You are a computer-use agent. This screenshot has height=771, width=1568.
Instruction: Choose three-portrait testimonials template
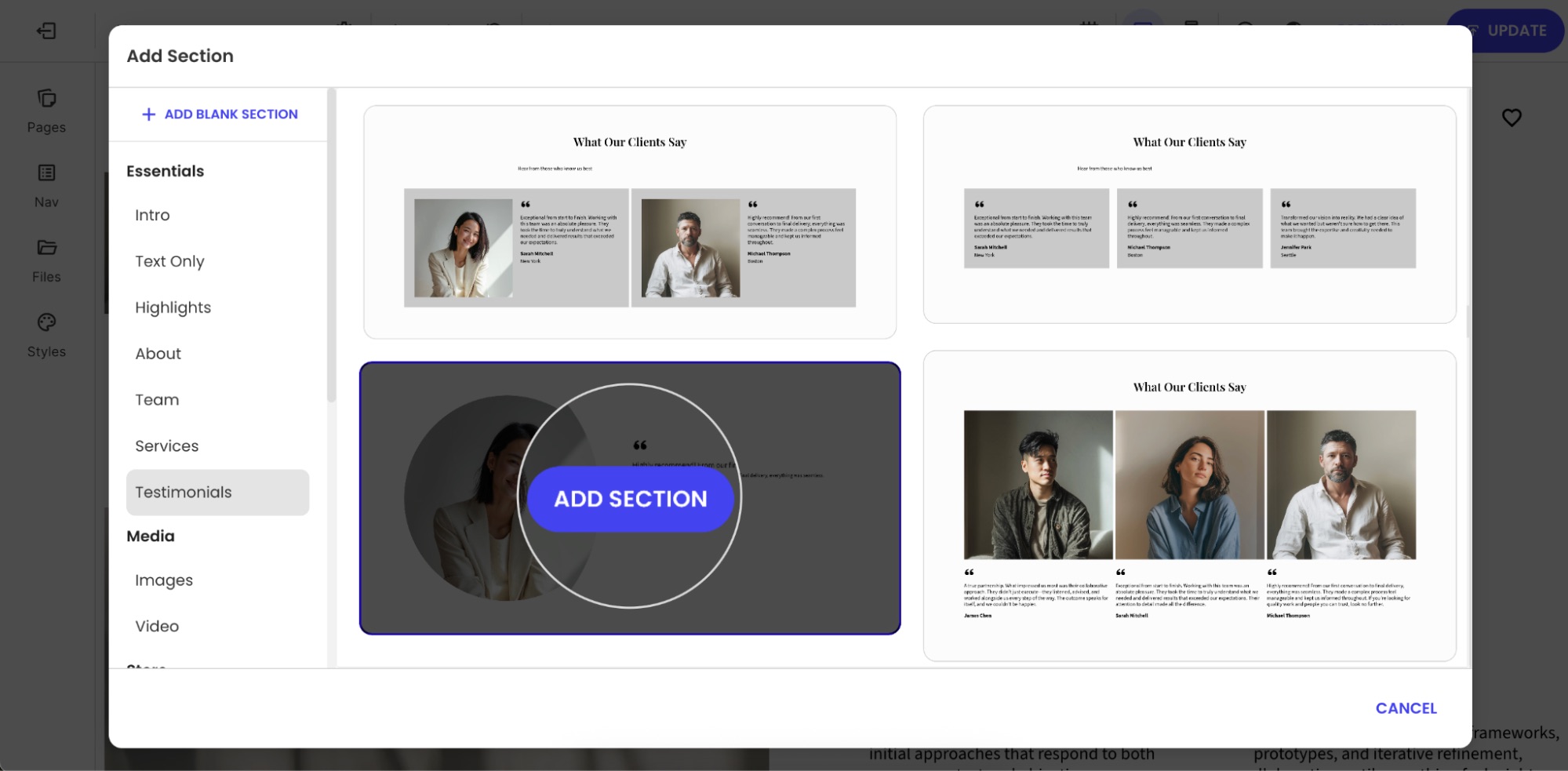1189,506
